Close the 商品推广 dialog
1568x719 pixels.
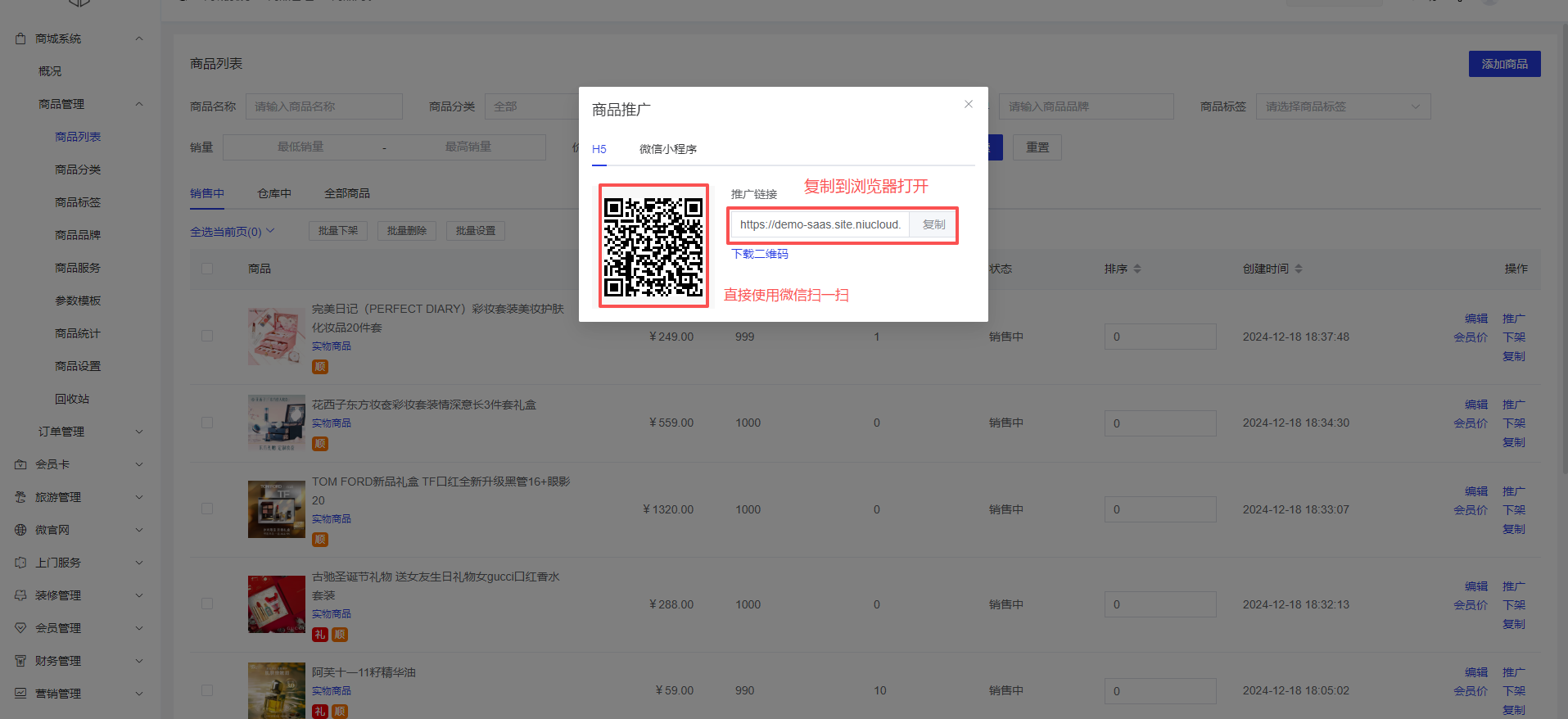pyautogui.click(x=968, y=104)
